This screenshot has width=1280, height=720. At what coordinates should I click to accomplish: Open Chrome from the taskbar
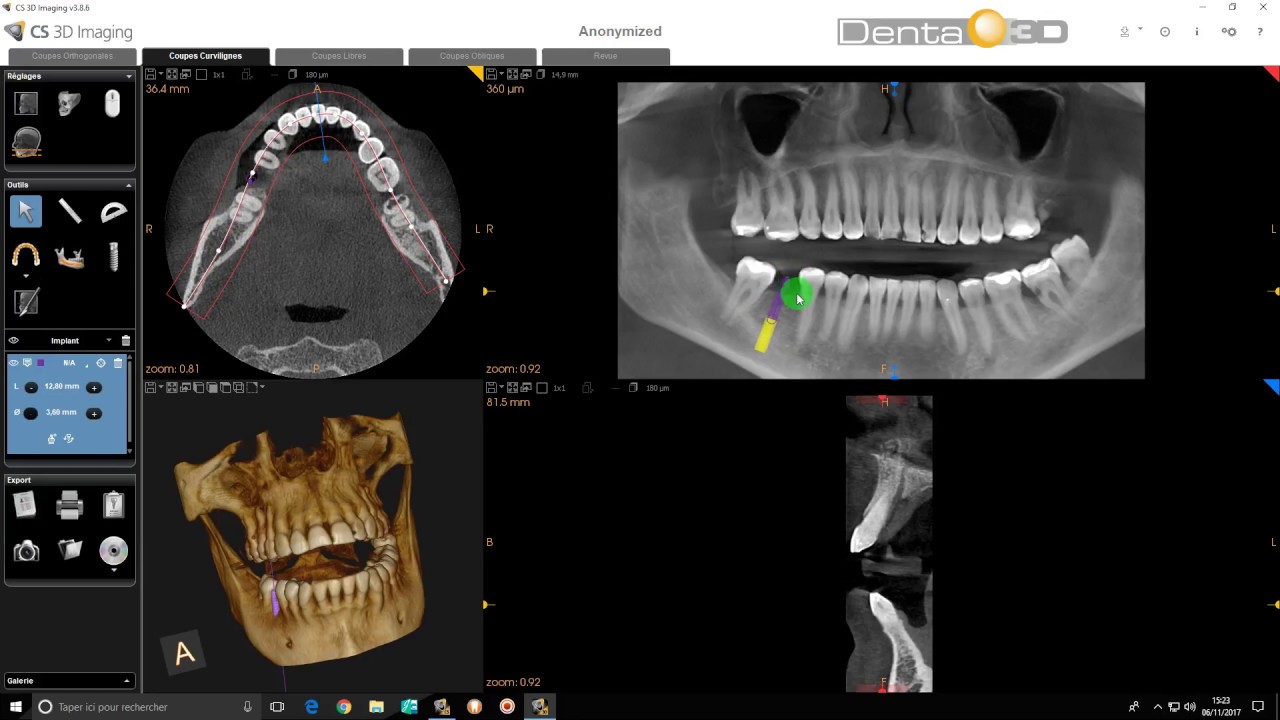344,707
